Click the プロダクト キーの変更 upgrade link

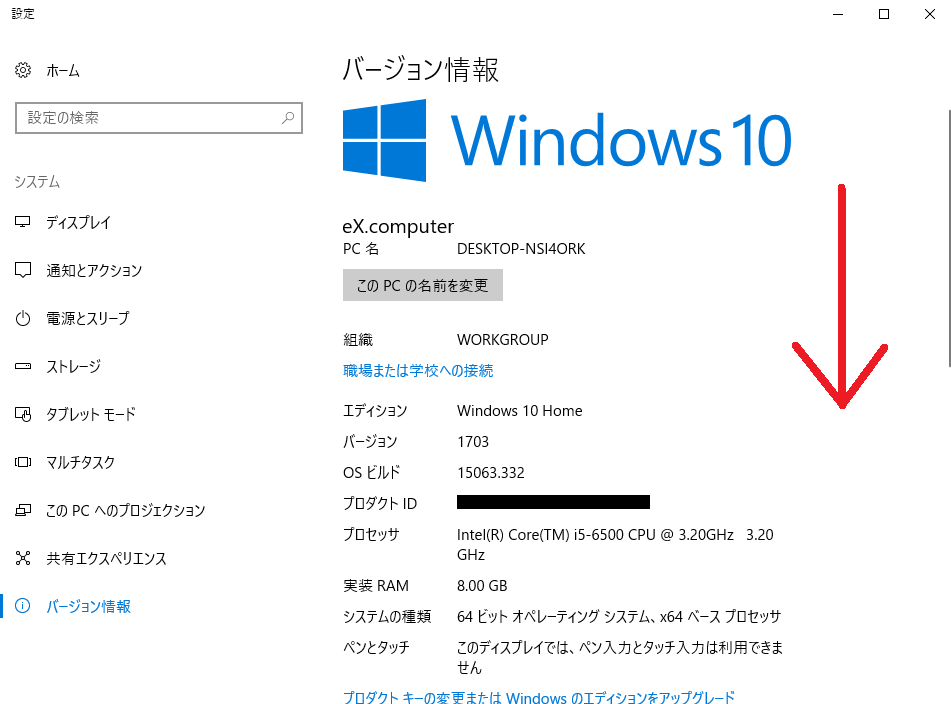tap(538, 697)
